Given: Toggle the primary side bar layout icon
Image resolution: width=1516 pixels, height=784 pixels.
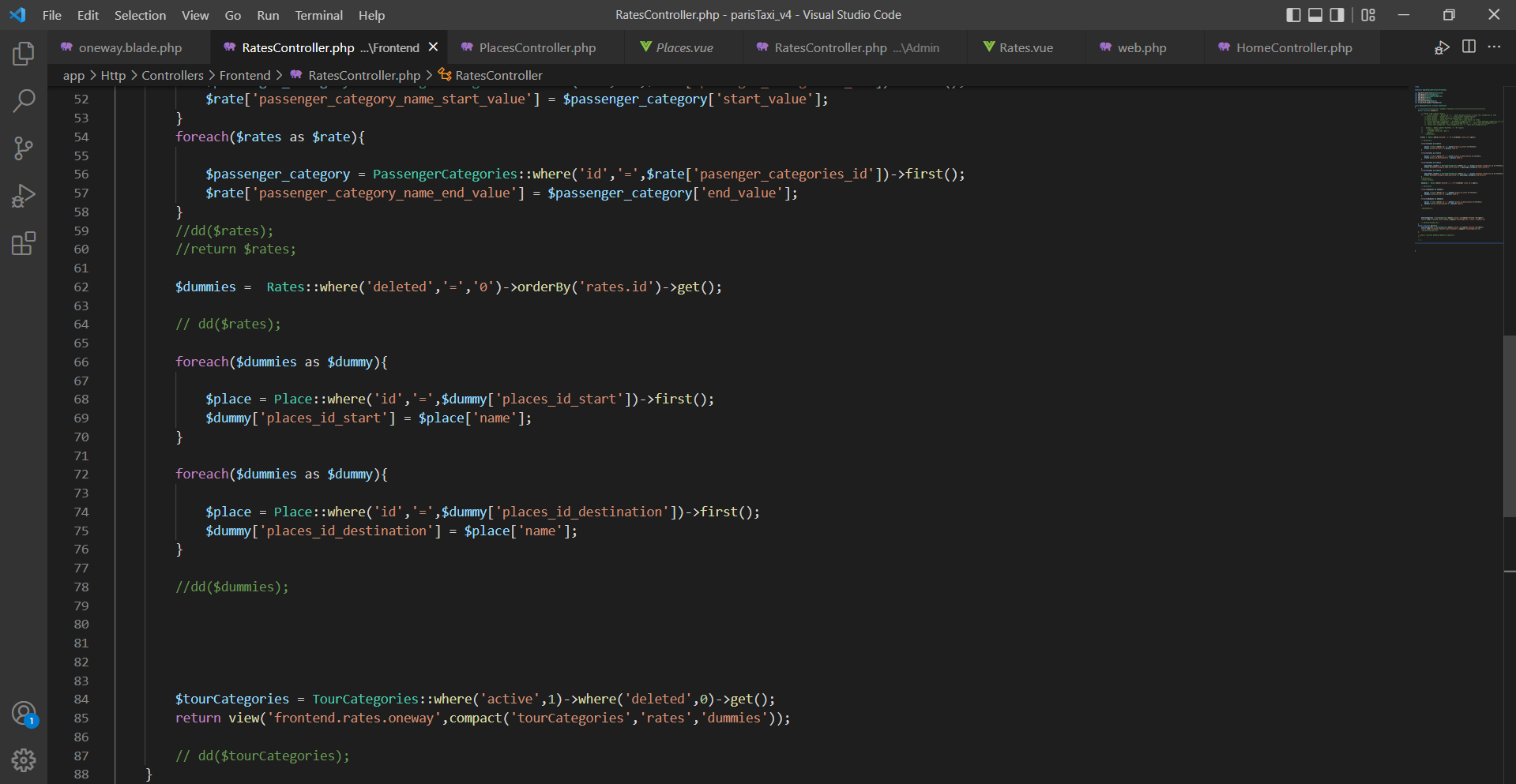Looking at the screenshot, I should coord(1293,15).
